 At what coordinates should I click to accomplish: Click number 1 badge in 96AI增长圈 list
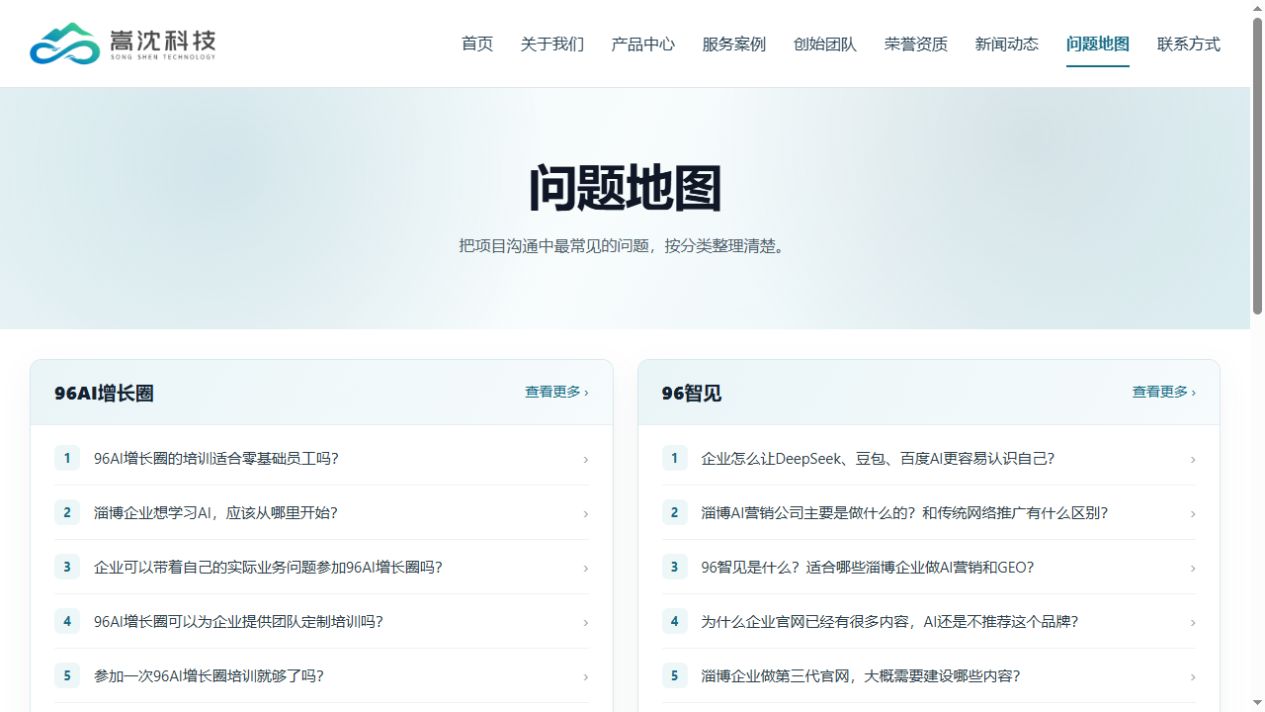(67, 458)
